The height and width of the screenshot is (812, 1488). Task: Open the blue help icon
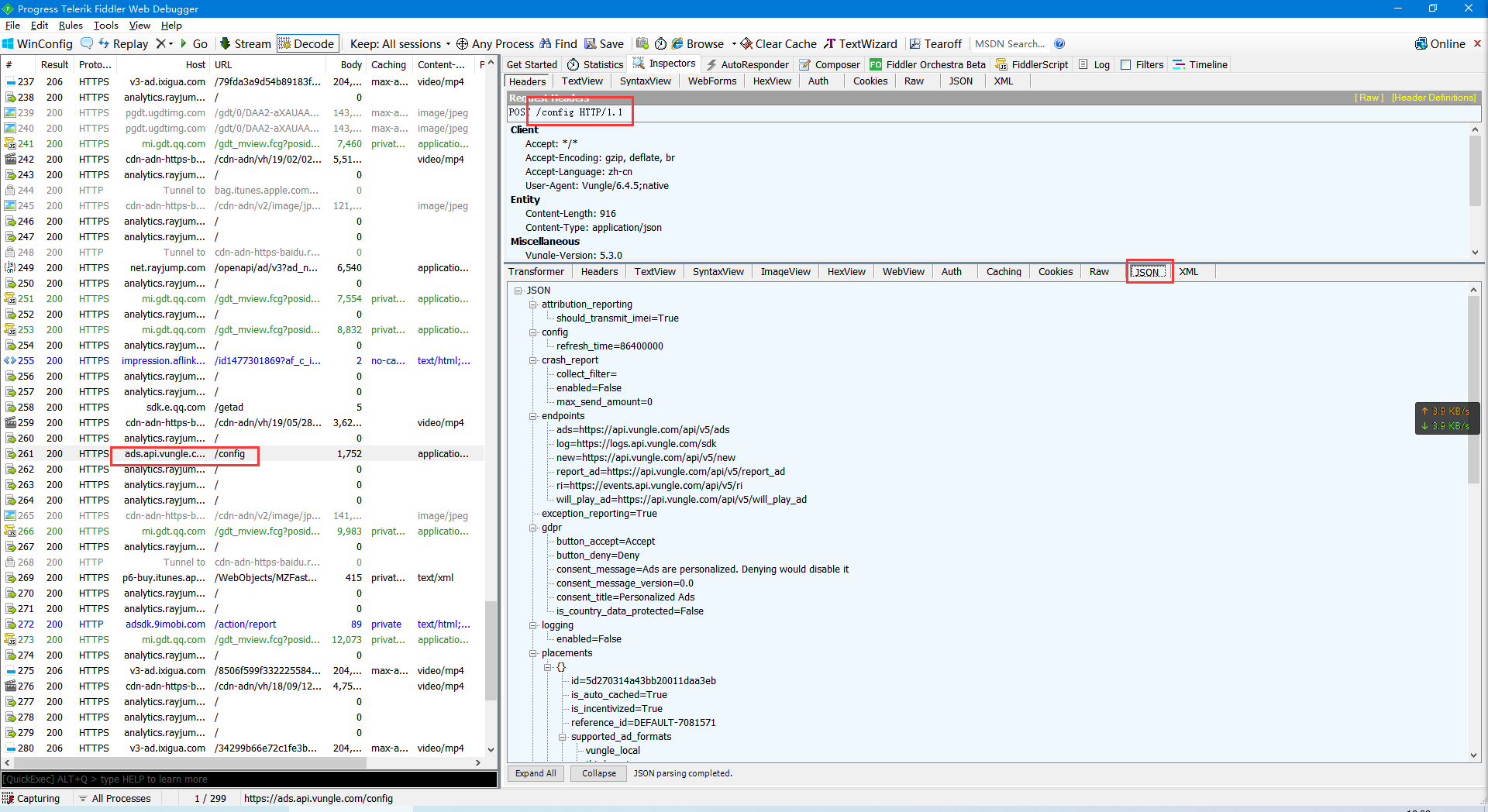tap(1059, 43)
